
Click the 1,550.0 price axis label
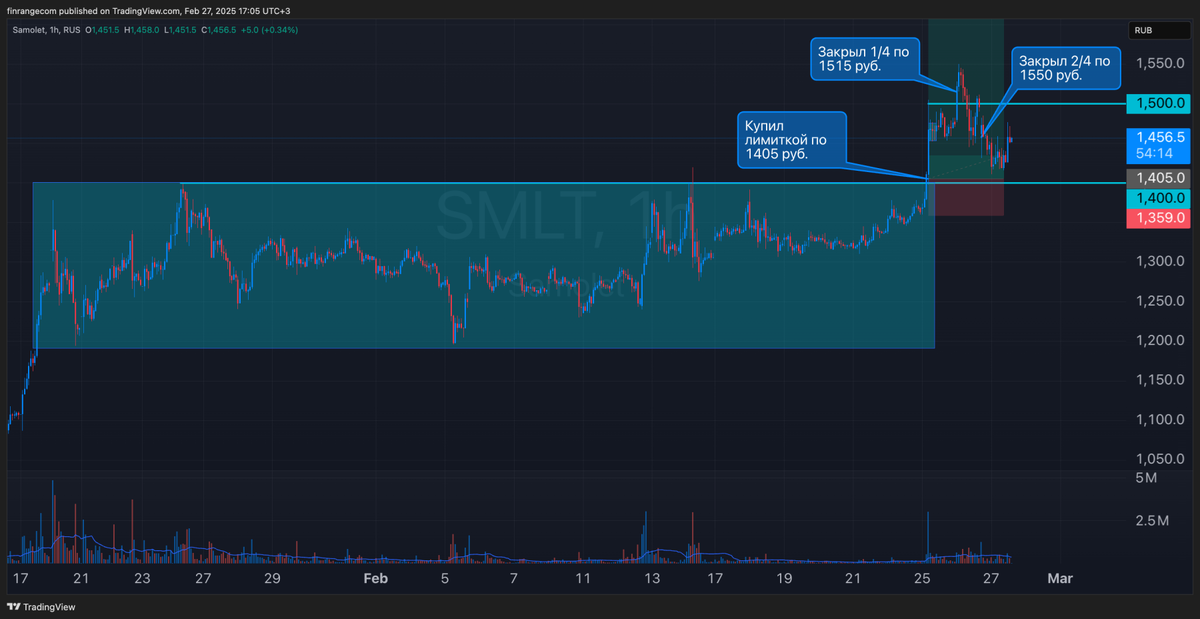[1159, 63]
